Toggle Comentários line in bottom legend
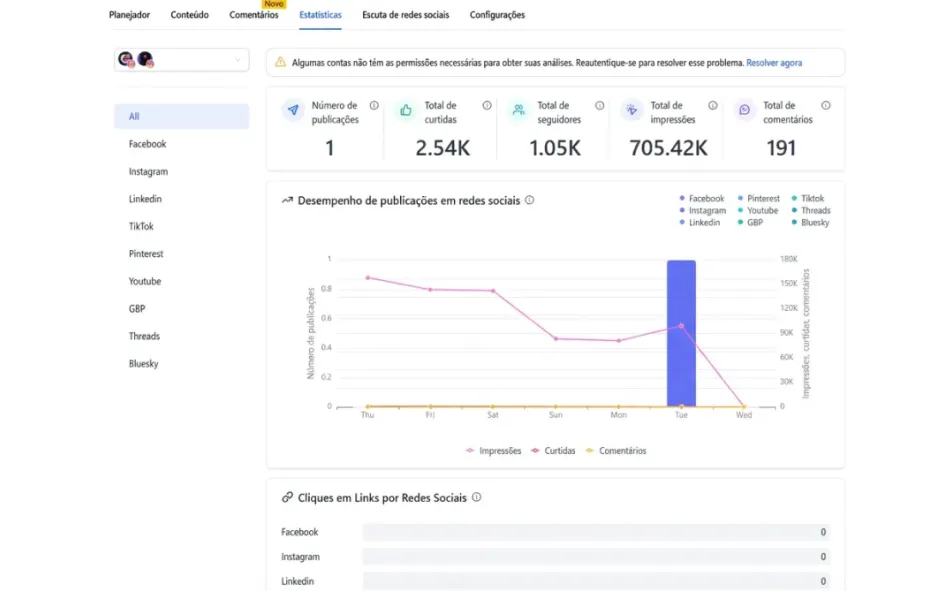This screenshot has width=945, height=591. (616, 451)
